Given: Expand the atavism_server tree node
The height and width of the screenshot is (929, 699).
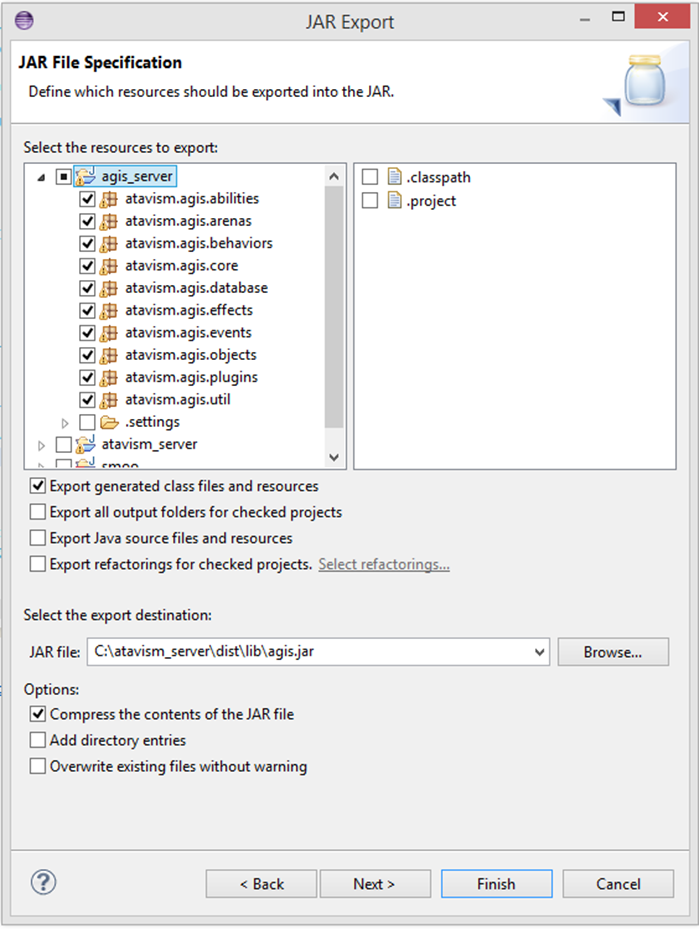Looking at the screenshot, I should (41, 444).
